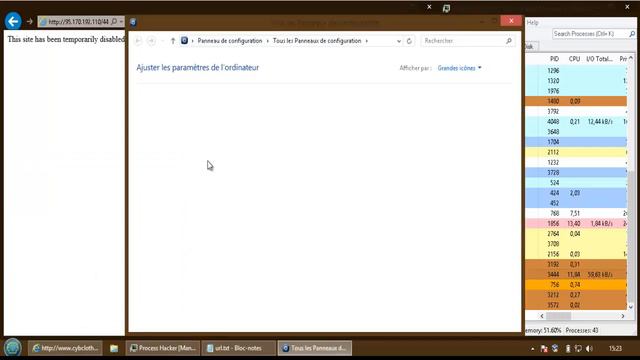The height and width of the screenshot is (360, 640).
Task: Click the horizontal scrollbar thumb in Process Hacker
Action: pos(558,316)
